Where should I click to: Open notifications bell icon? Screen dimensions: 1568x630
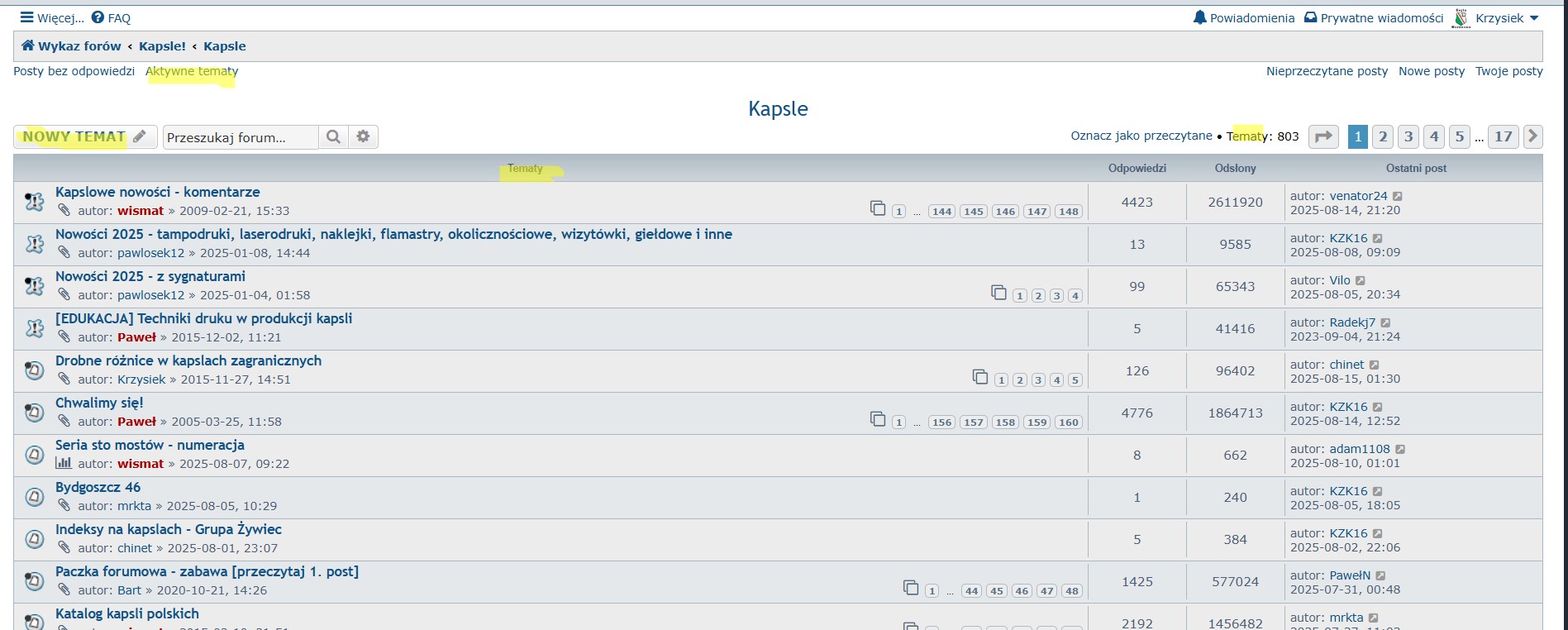click(1199, 18)
